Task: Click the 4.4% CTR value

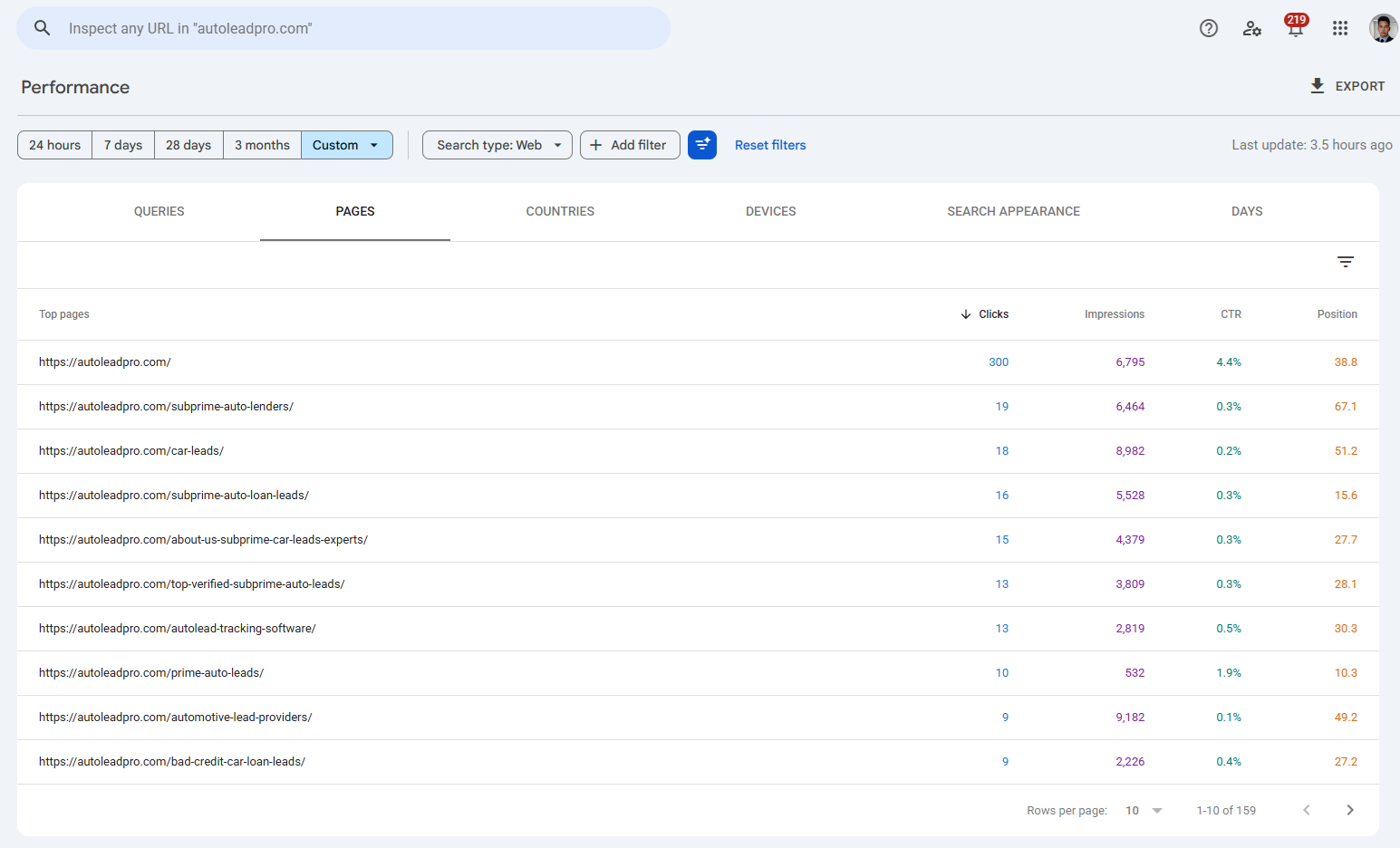Action: pyautogui.click(x=1229, y=362)
